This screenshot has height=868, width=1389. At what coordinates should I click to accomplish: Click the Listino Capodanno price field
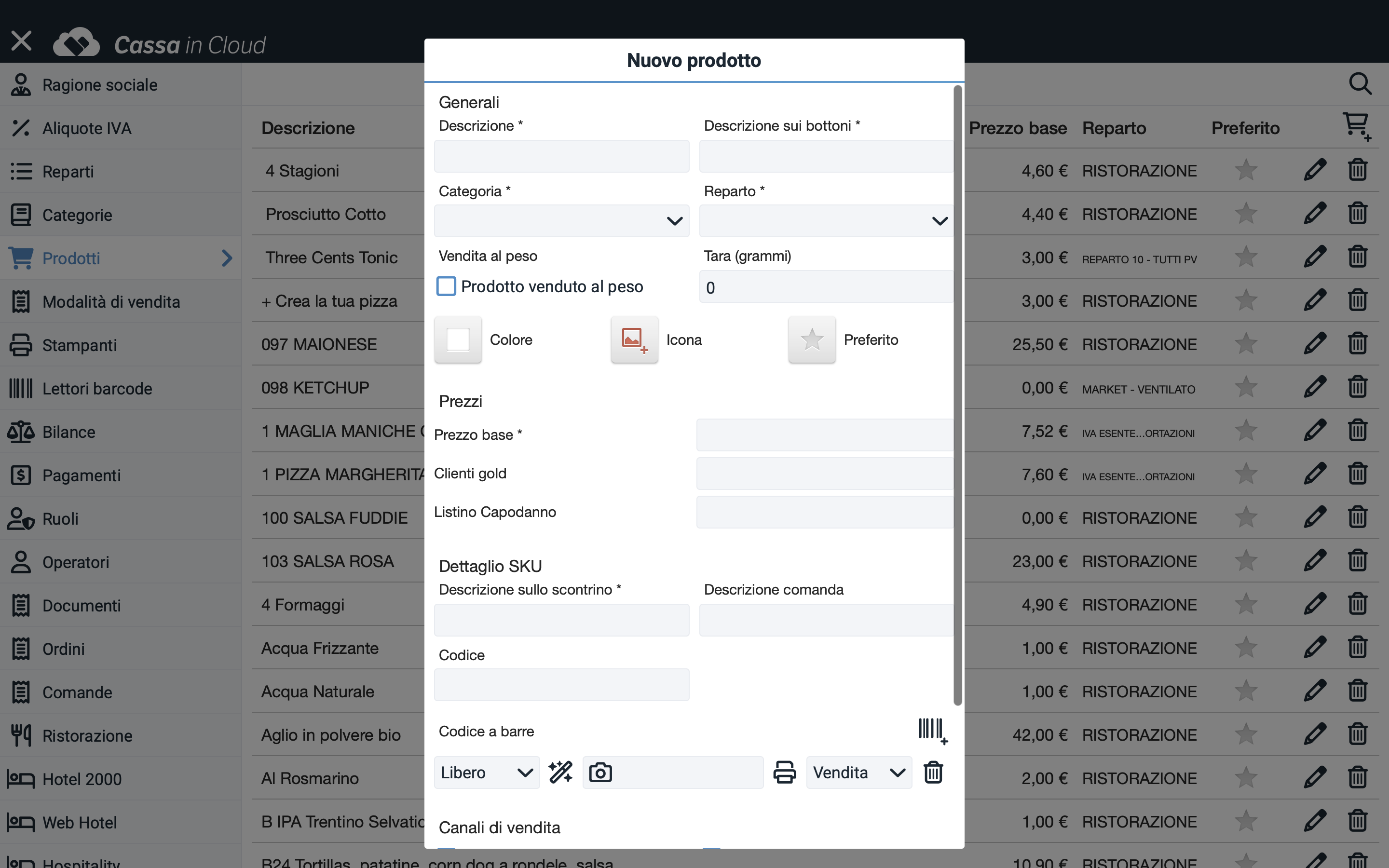tap(825, 512)
